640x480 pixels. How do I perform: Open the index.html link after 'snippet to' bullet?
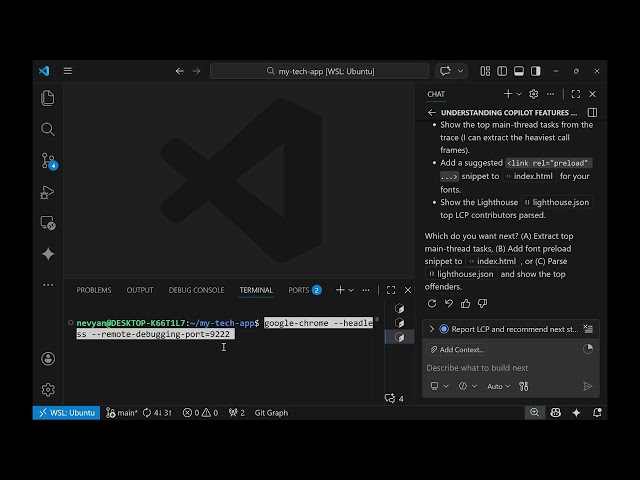tap(529, 176)
